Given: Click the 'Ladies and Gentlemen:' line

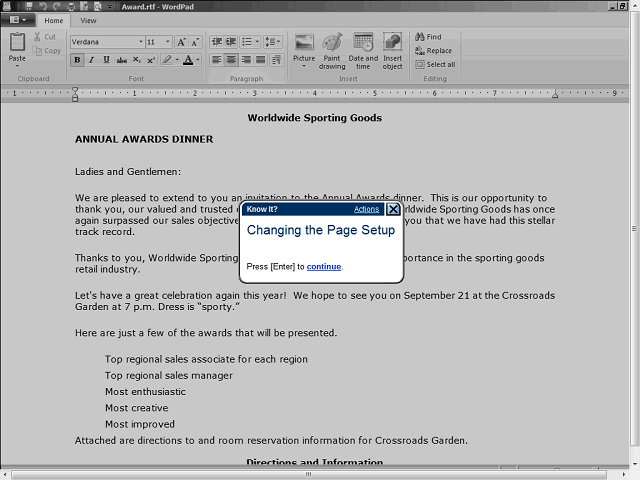Looking at the screenshot, I should pyautogui.click(x=128, y=172).
